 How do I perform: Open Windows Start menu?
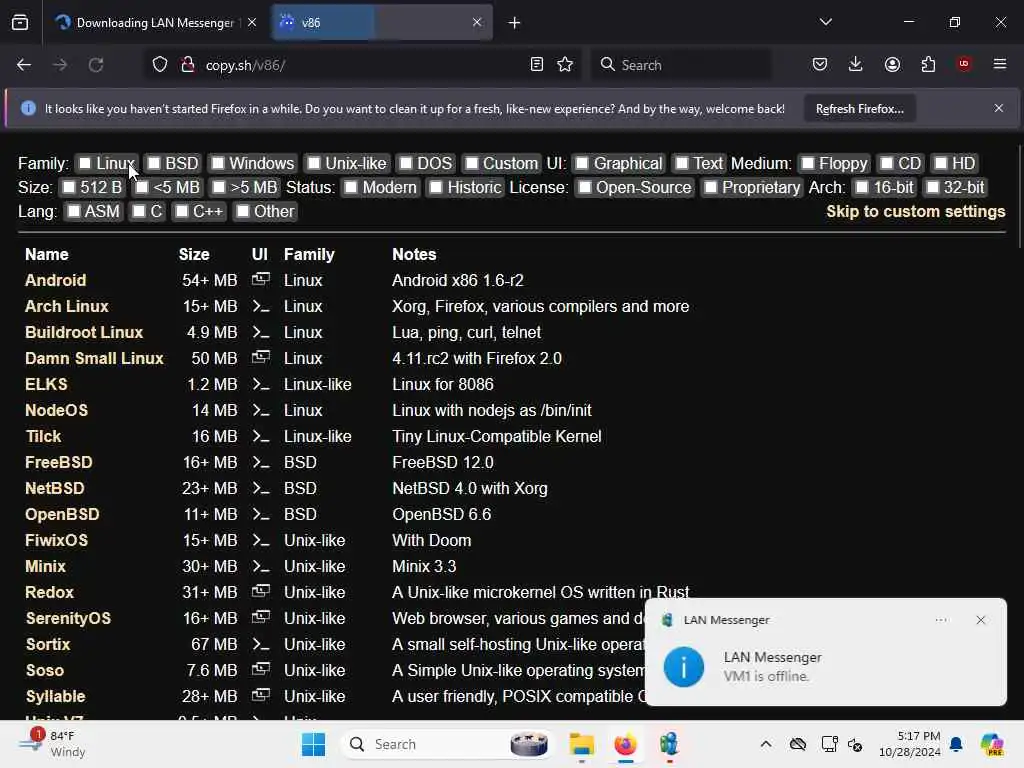coord(313,744)
